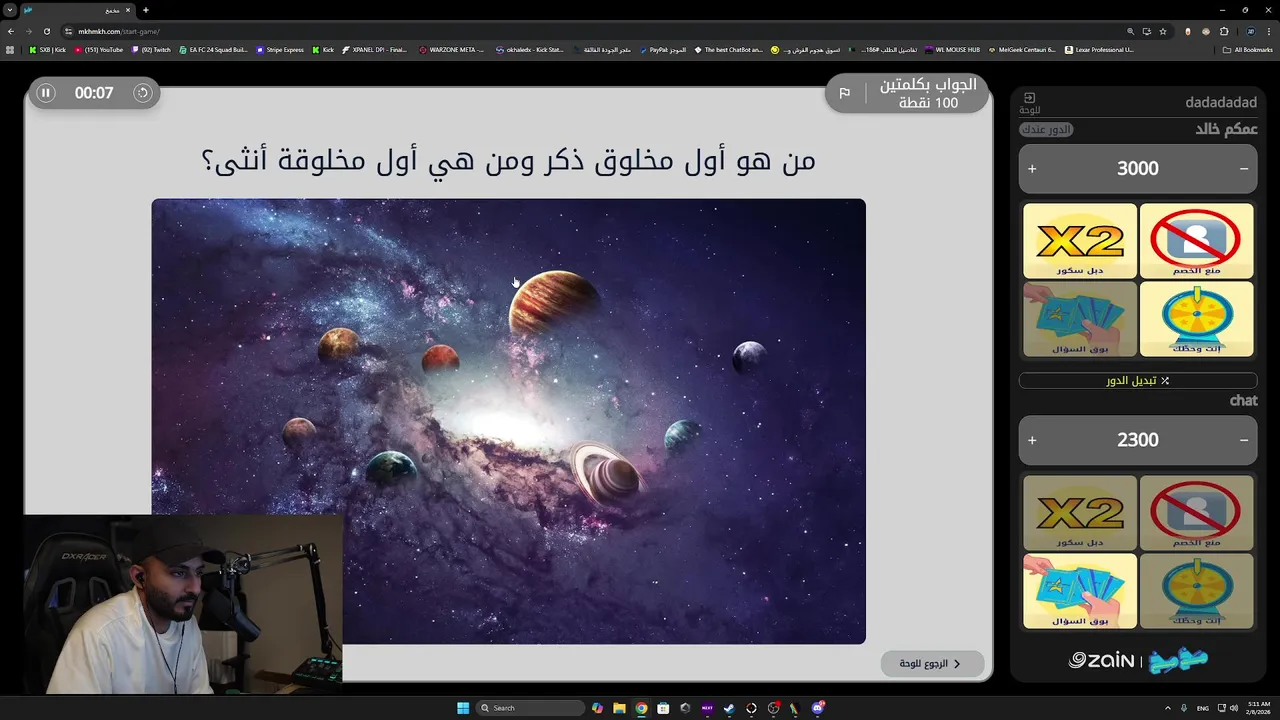Click the flag icon to report the question

845,93
